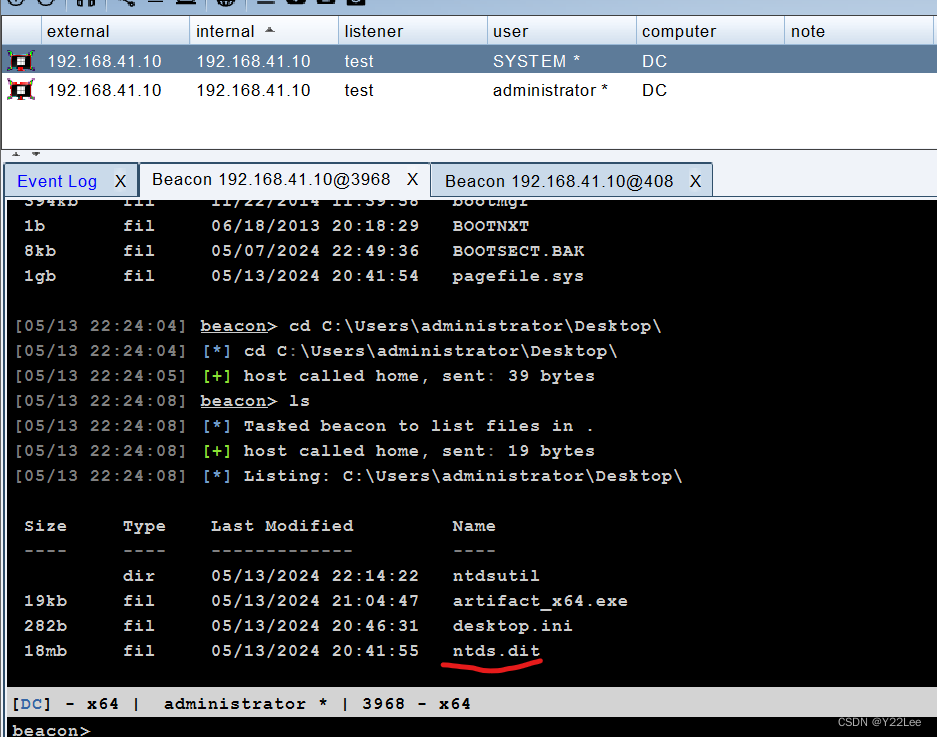Screen dimensions: 937x737
Task: Click the test listener cell in SYSTEM row
Action: [x=359, y=61]
